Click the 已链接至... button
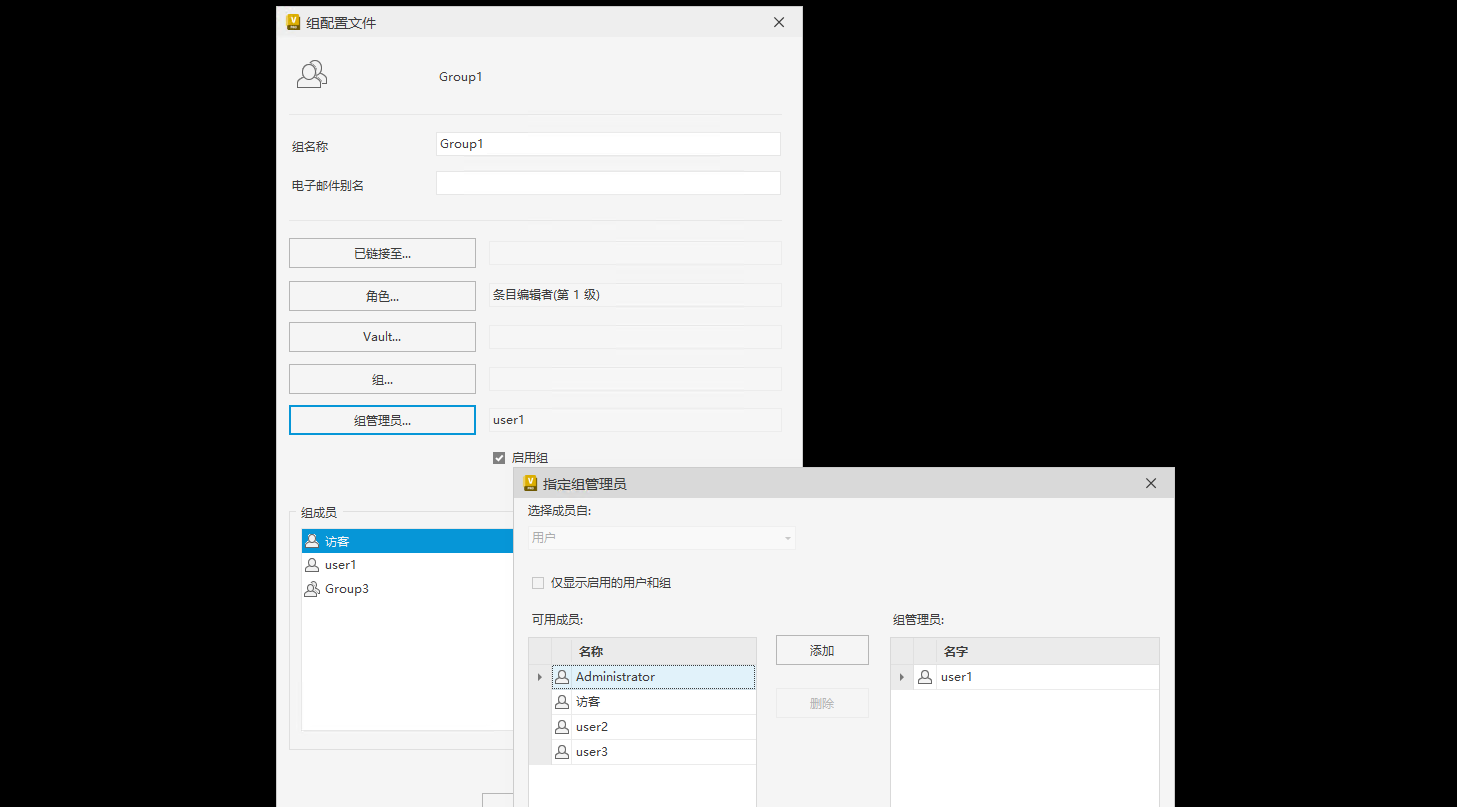This screenshot has width=1457, height=807. tap(382, 253)
